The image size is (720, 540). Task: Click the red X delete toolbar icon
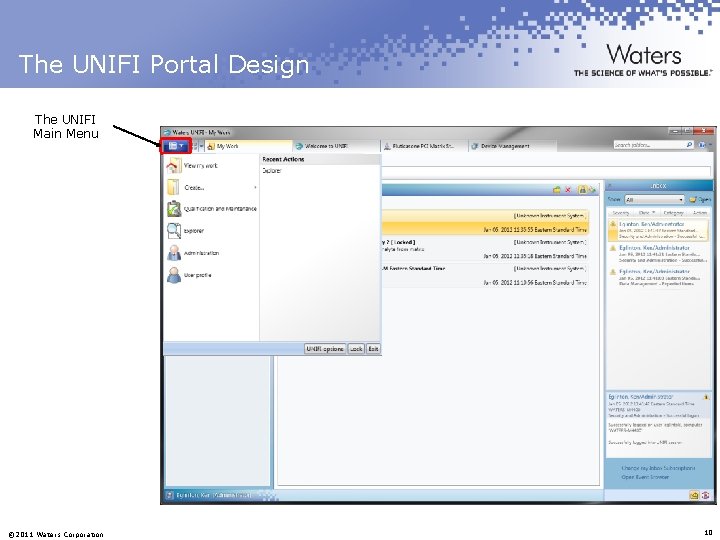(x=568, y=190)
